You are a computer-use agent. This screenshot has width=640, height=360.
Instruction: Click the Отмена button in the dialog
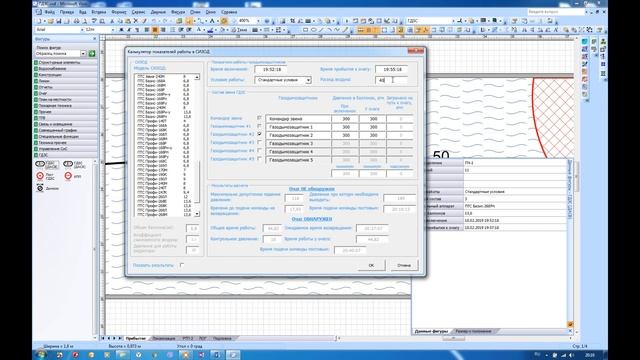click(404, 265)
